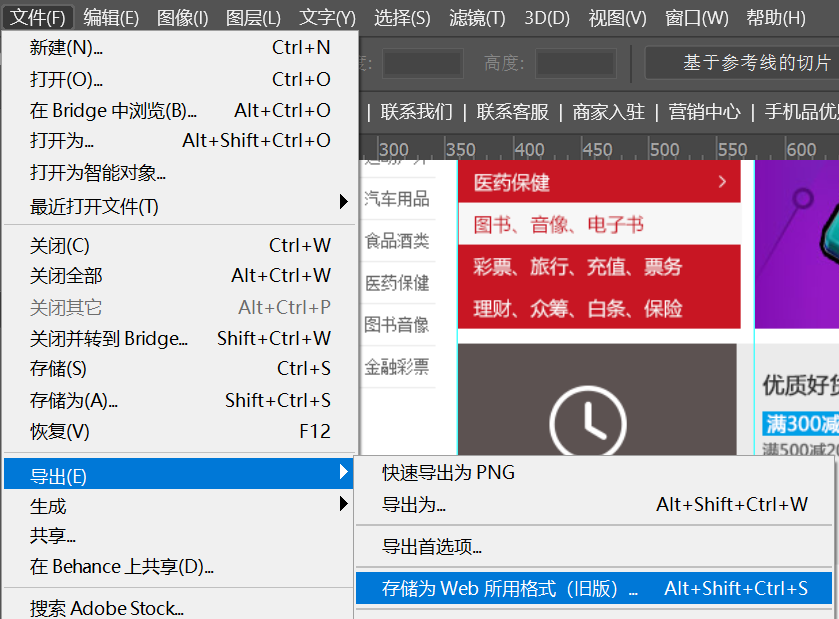Click 图书、音像、电子书 in the canvas
This screenshot has height=619, width=839.
point(559,224)
